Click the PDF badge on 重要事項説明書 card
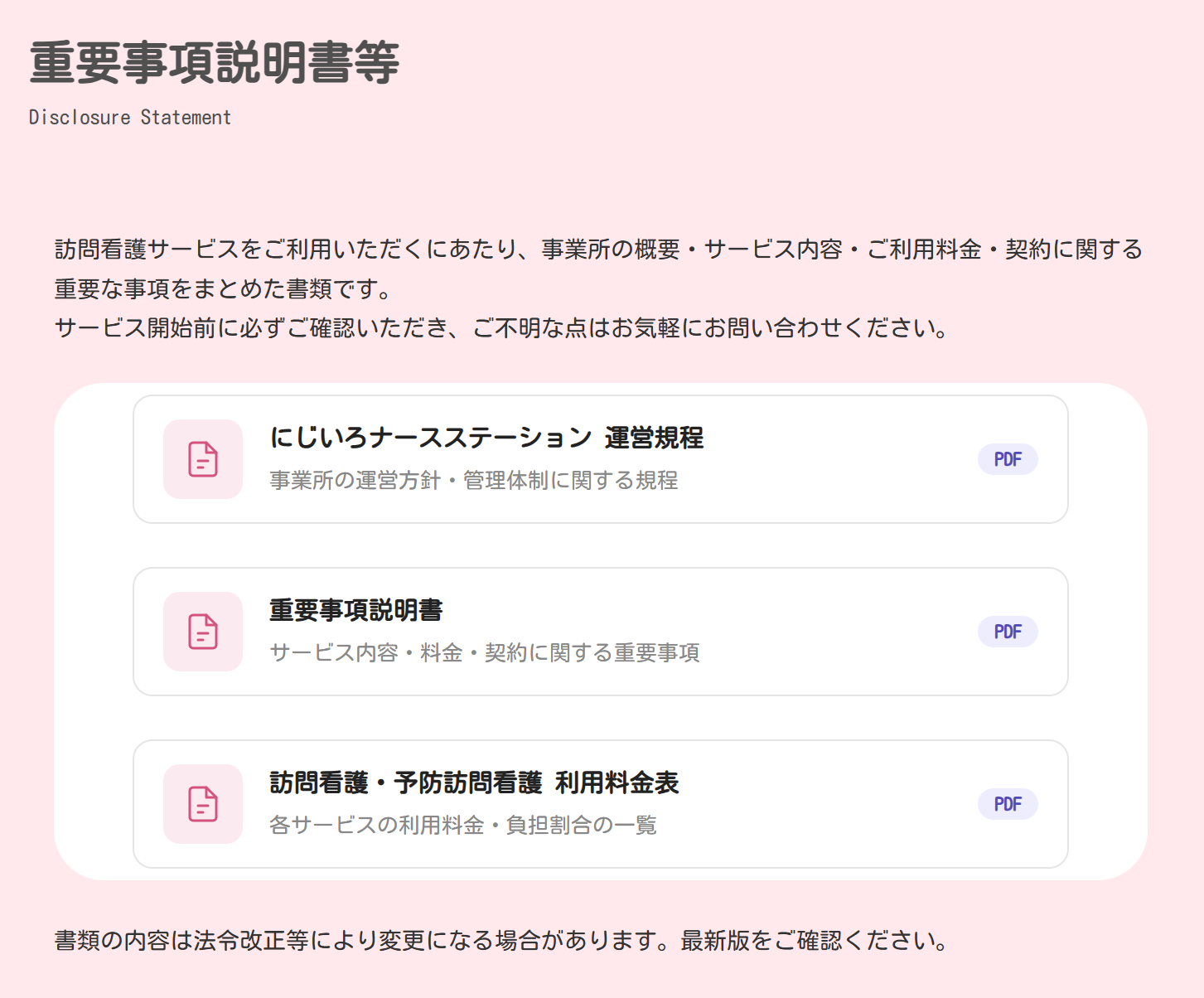The image size is (1204, 998). pyautogui.click(x=1008, y=632)
